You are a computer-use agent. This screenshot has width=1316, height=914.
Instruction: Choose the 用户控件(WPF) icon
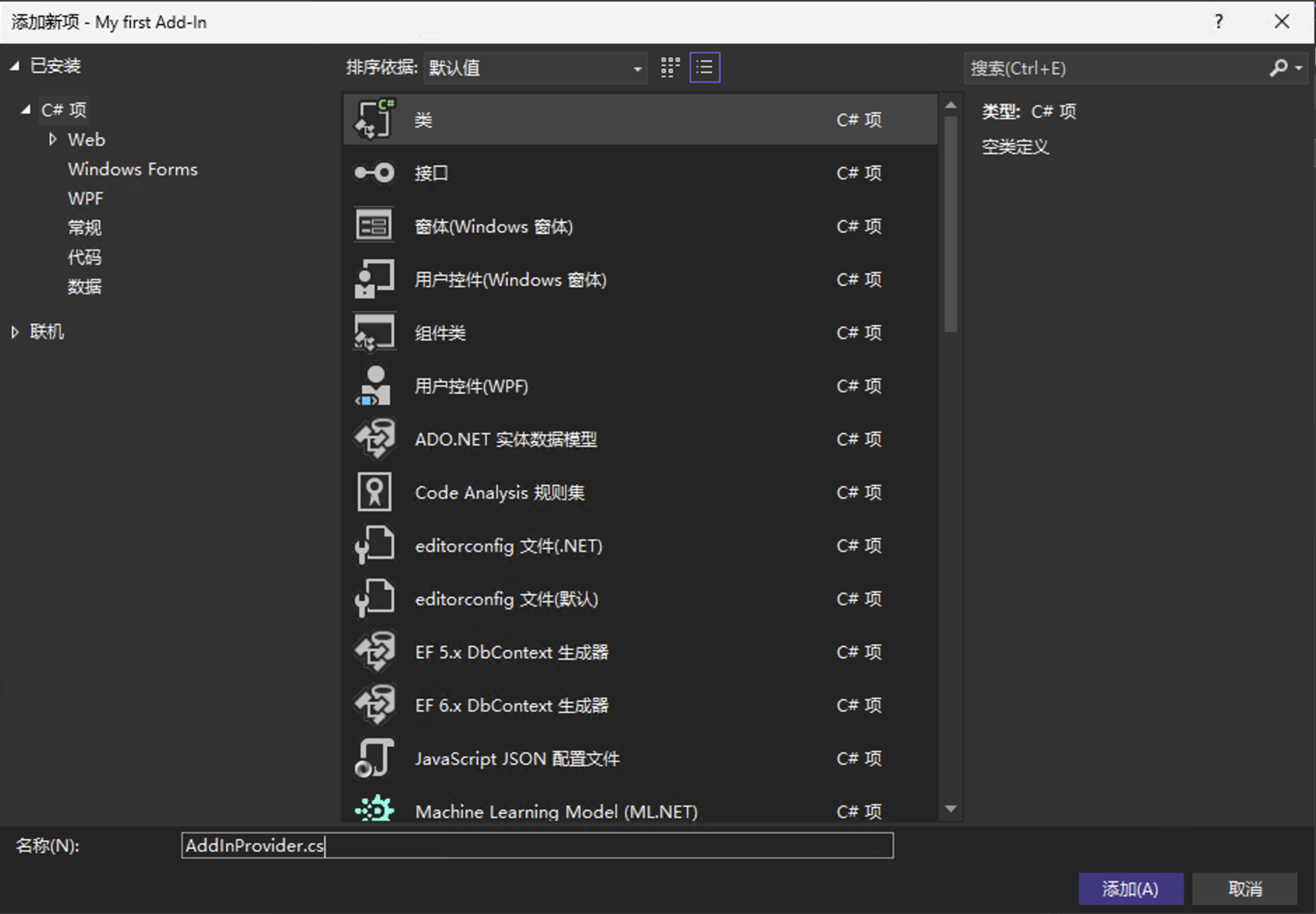(x=373, y=385)
